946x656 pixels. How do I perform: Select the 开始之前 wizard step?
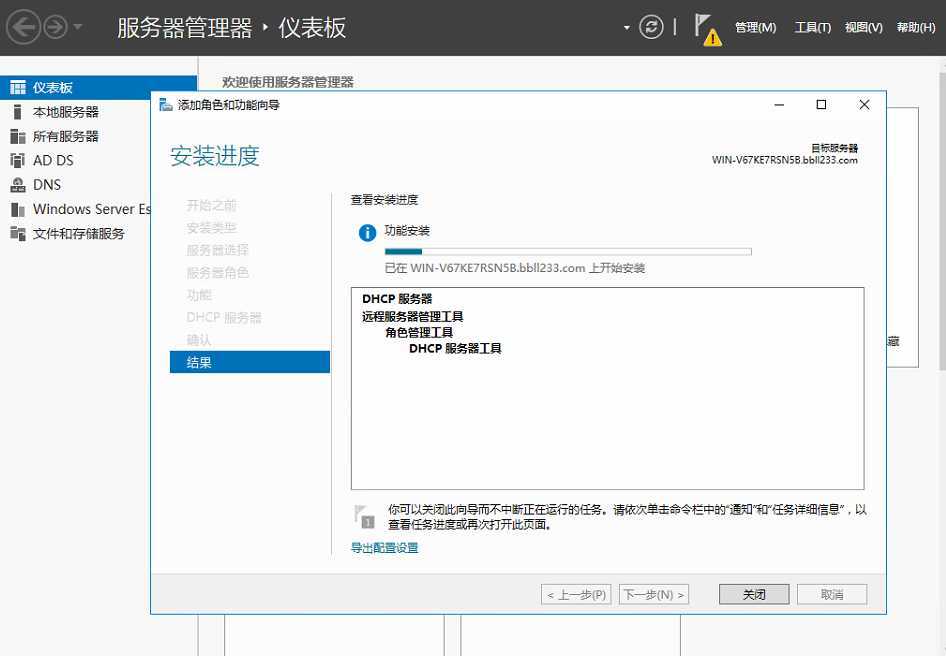coord(211,205)
